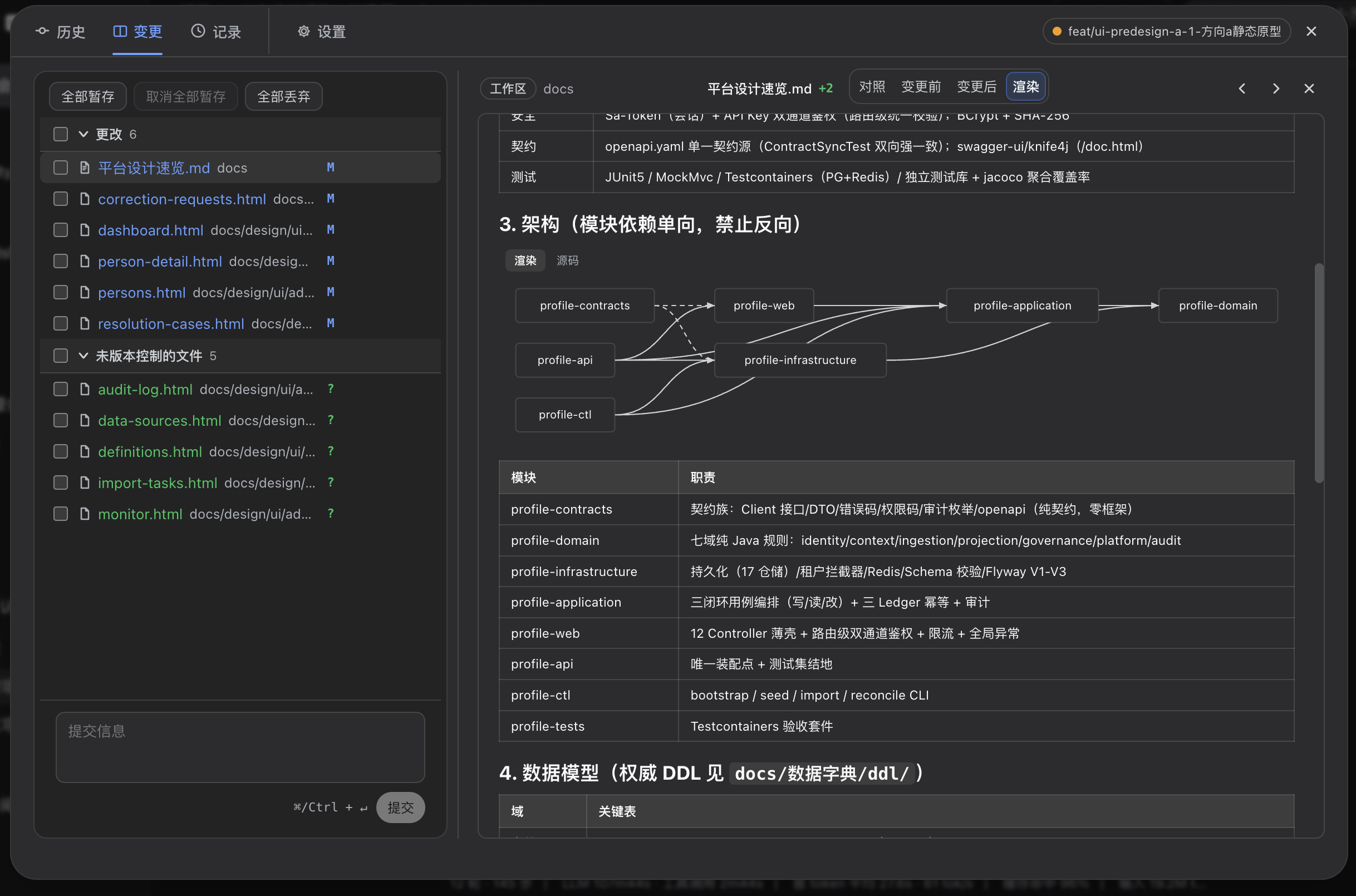Click file icon of dashboard.html
The image size is (1356, 896).
tap(85, 230)
